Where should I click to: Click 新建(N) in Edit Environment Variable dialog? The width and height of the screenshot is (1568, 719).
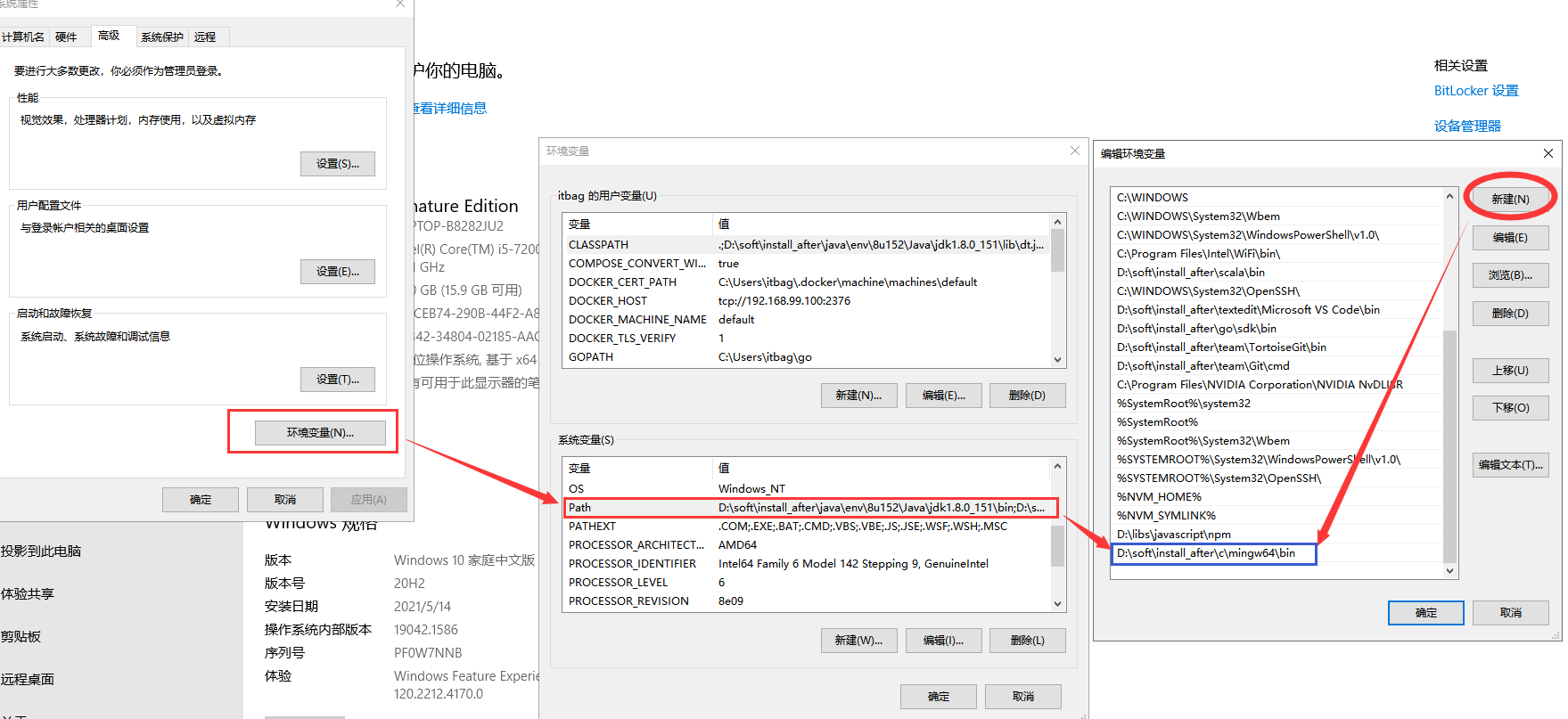(x=1510, y=199)
